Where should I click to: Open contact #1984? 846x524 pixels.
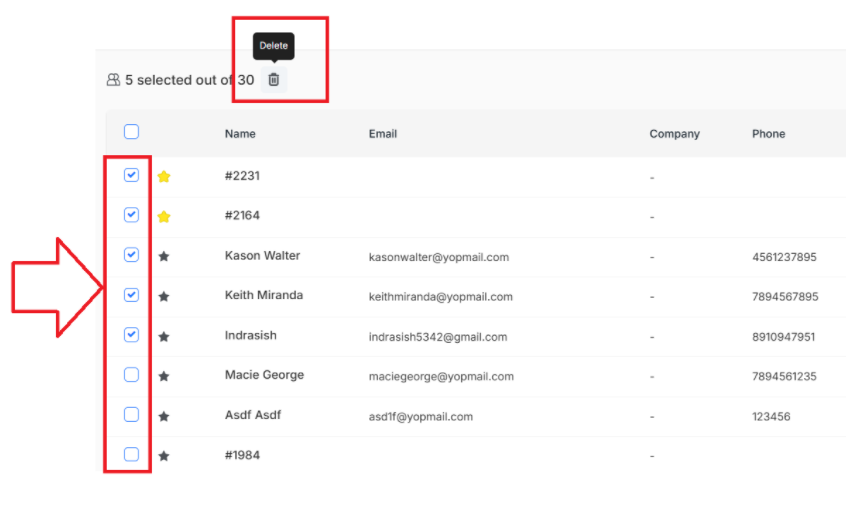point(242,455)
